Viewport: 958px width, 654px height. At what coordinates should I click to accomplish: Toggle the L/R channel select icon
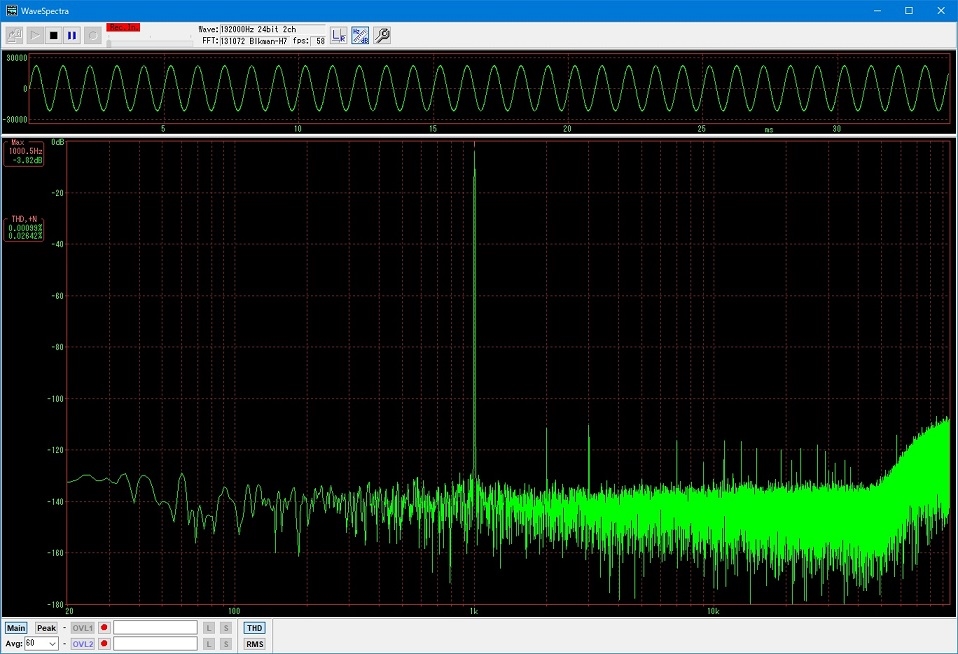coord(339,35)
